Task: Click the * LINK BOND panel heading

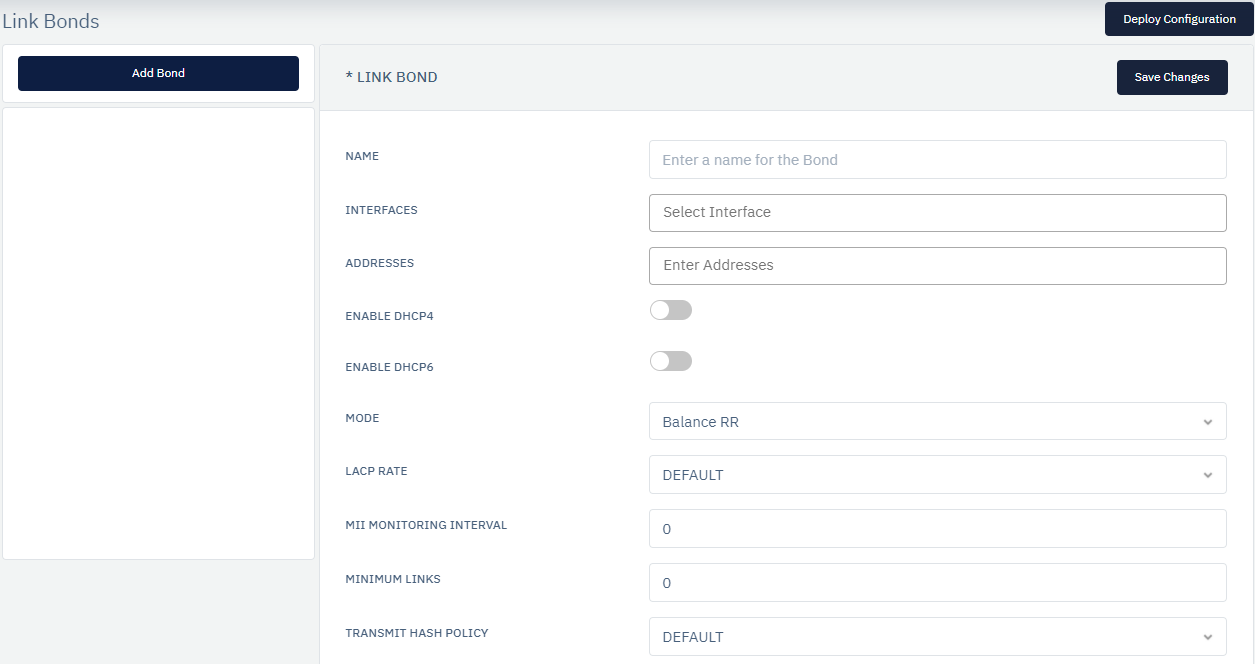Action: pyautogui.click(x=391, y=77)
